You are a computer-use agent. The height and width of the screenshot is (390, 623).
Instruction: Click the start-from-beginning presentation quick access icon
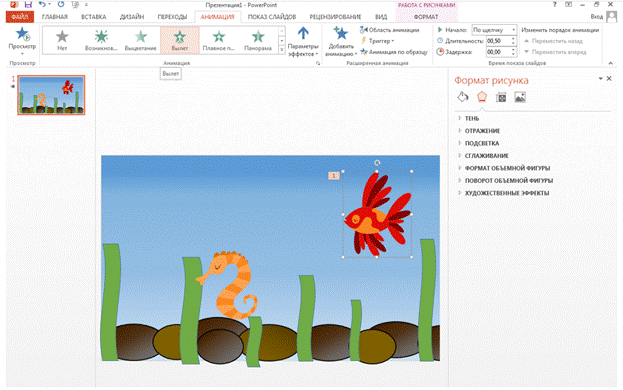[74, 5]
